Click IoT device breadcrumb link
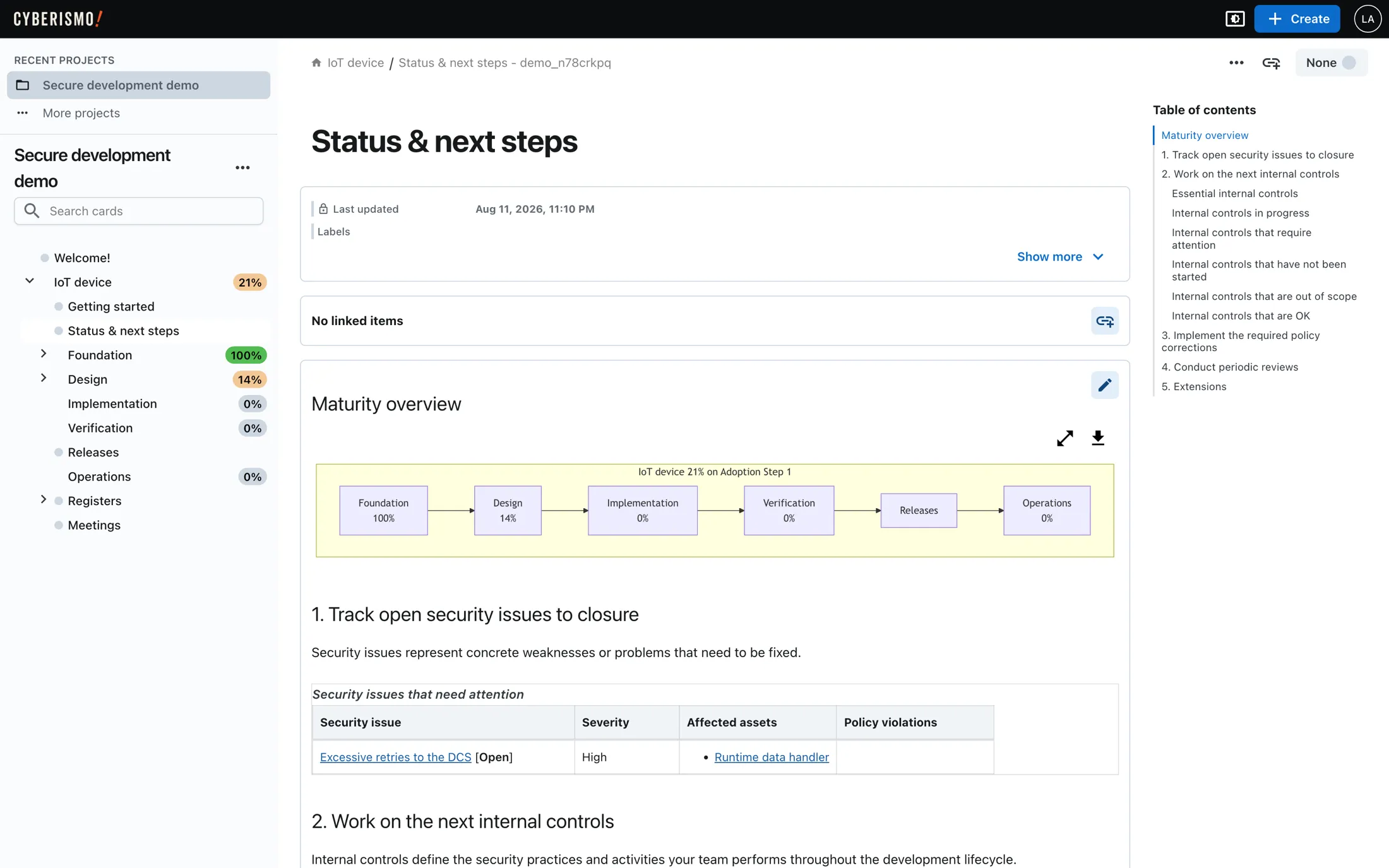Viewport: 1389px width, 868px height. coord(355,62)
